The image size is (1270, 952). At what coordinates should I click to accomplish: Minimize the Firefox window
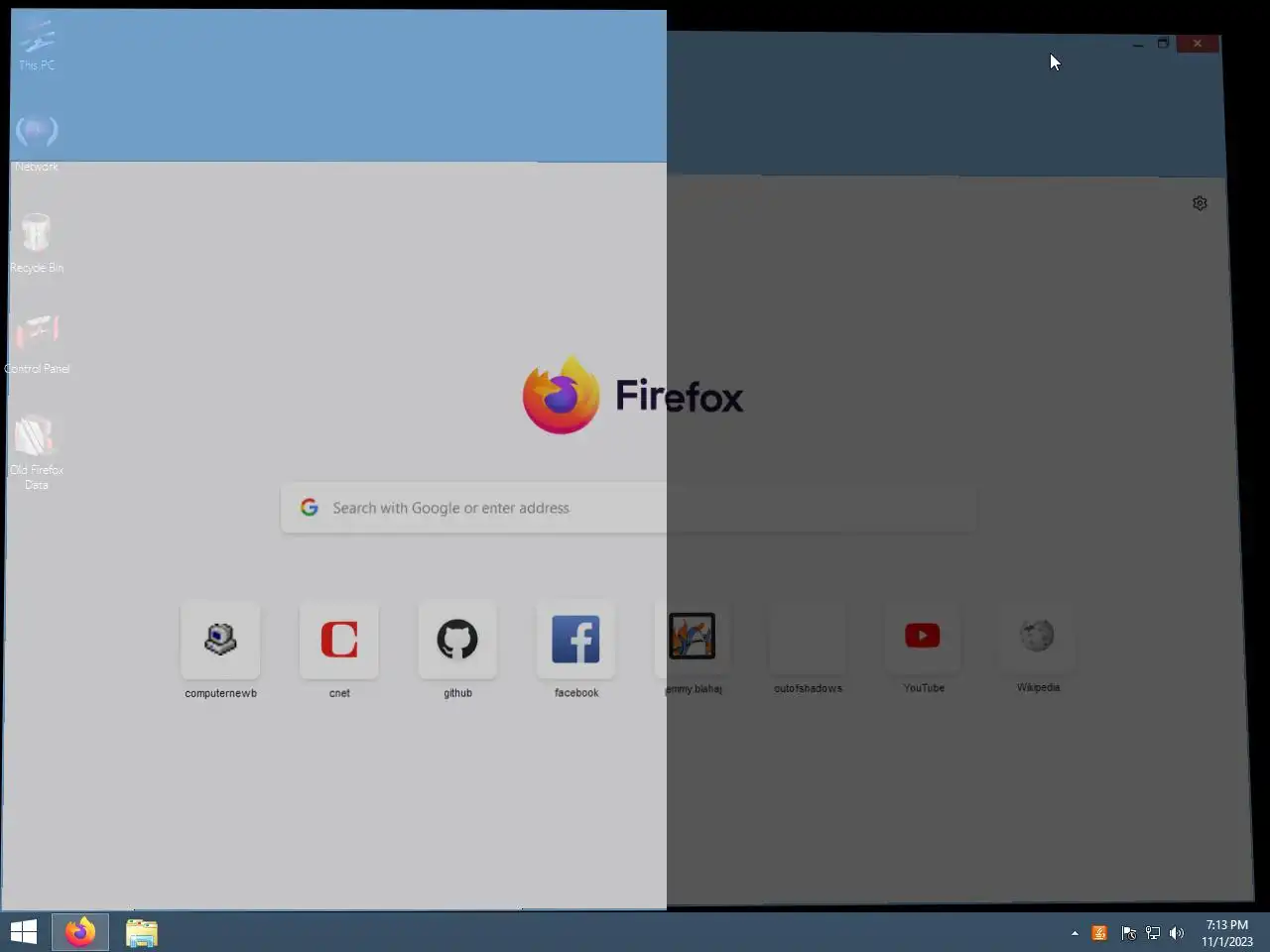coord(1138,45)
